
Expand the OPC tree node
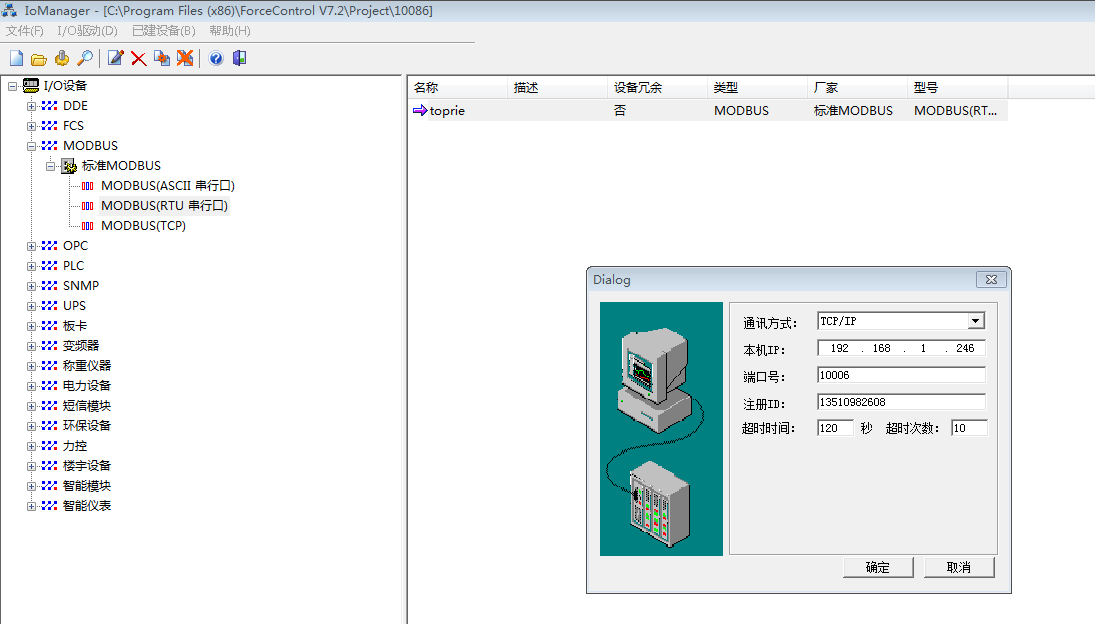(x=32, y=246)
